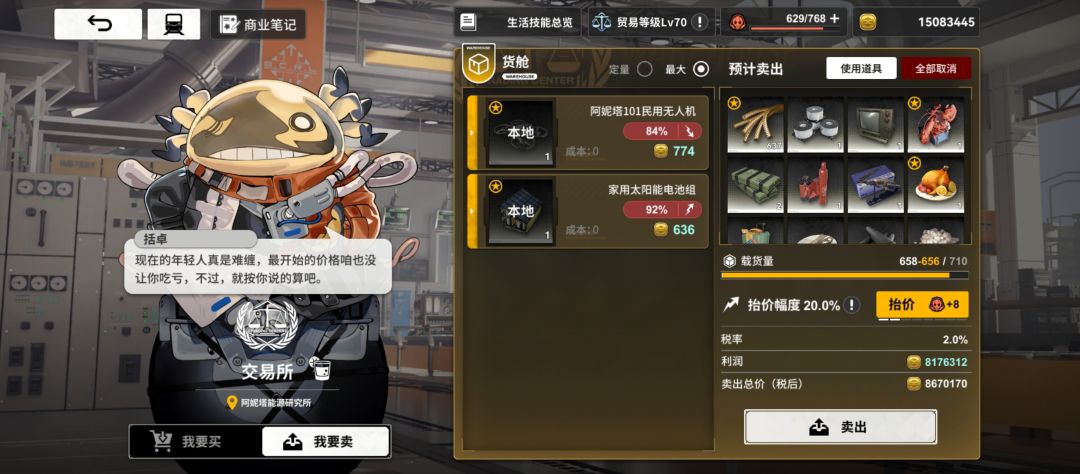Click the 抬价 raise price button
1080x474 pixels.
(x=922, y=305)
